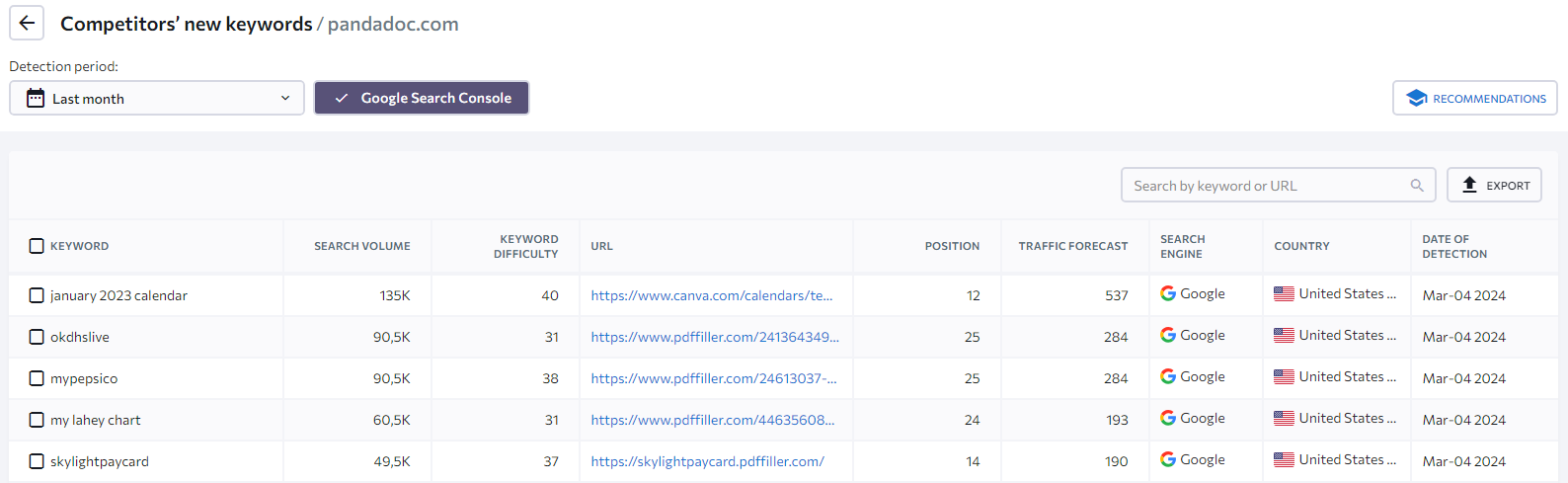1568x483 pixels.
Task: Click keyword text 'skylightpaycard'
Action: coord(100,461)
